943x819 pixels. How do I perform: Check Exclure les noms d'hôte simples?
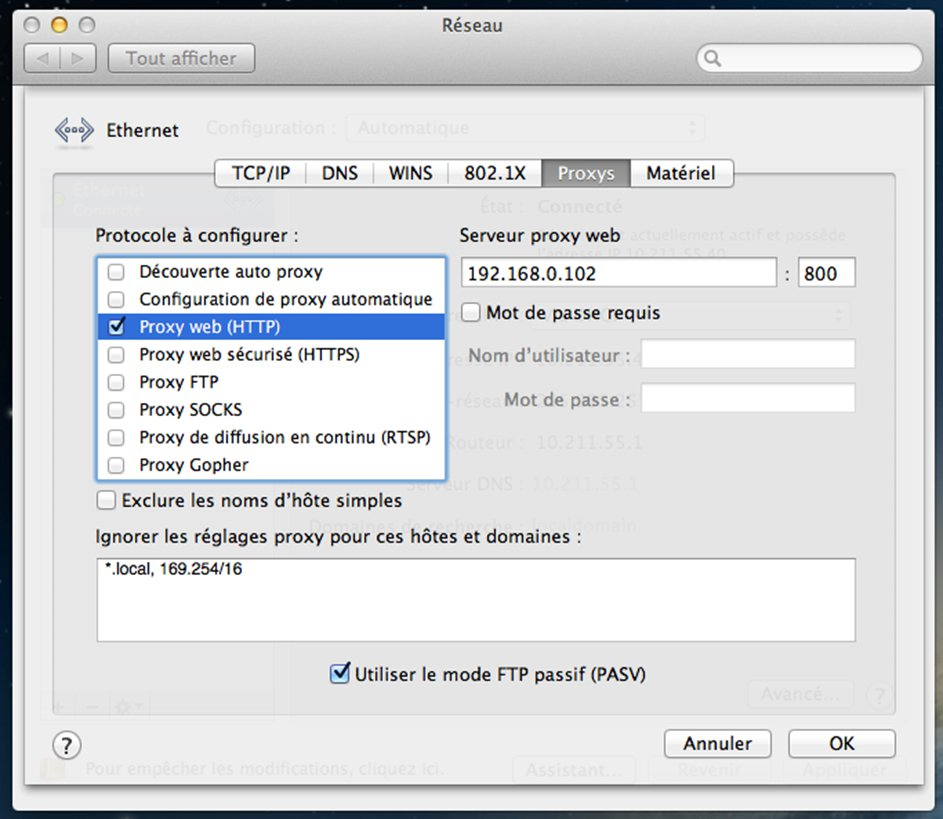[106, 500]
